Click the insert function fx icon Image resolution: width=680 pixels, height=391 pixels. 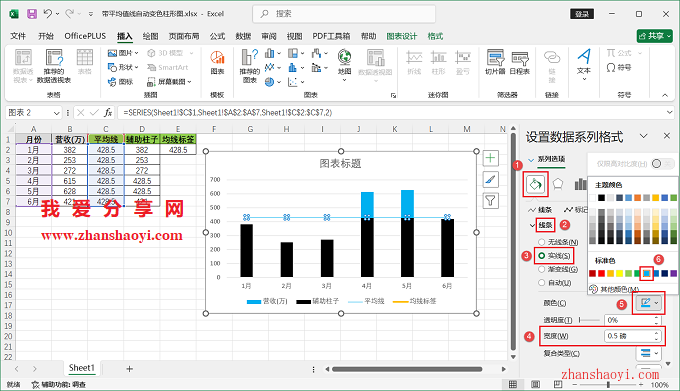[108, 113]
